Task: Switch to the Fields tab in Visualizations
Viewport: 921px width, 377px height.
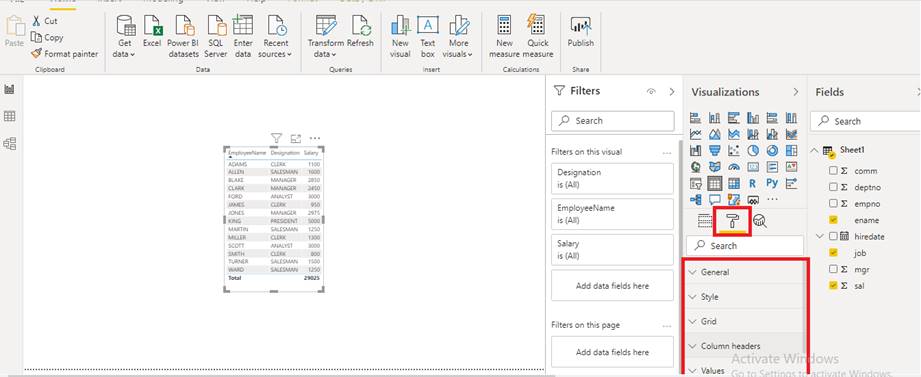Action: coord(705,221)
